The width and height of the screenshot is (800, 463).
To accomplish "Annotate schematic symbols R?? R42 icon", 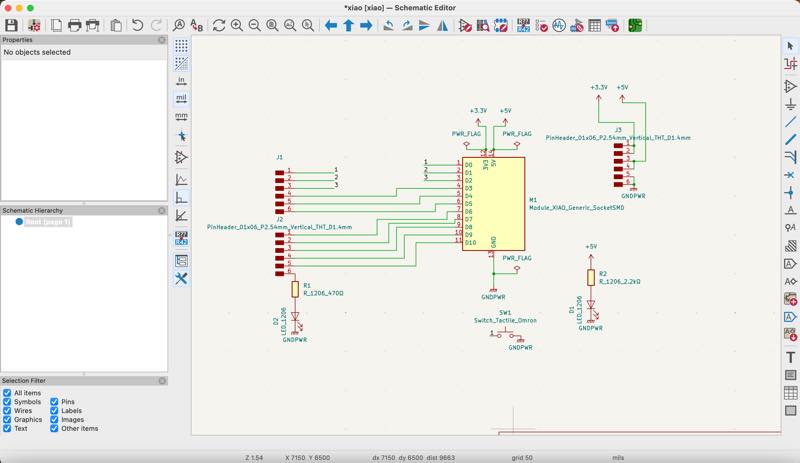I will pos(523,25).
